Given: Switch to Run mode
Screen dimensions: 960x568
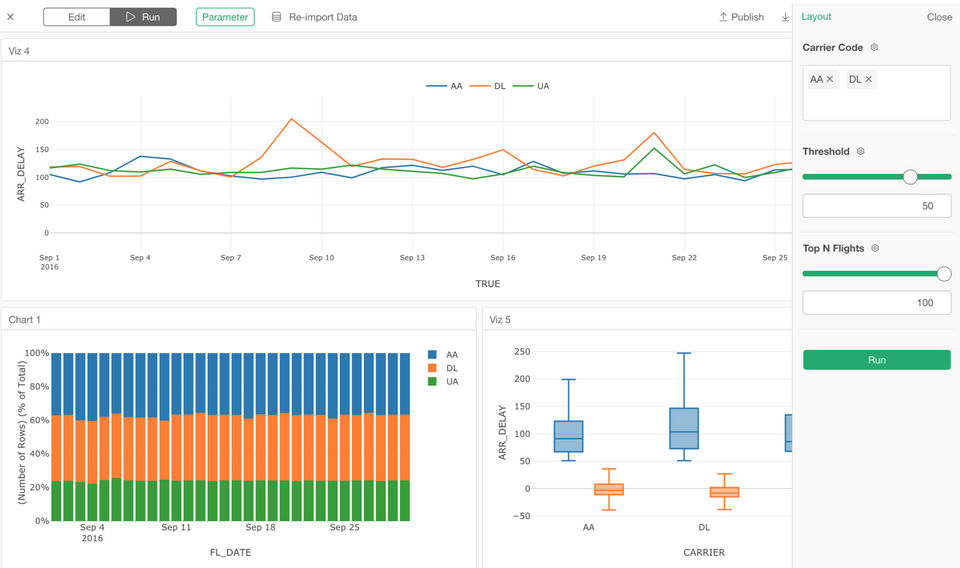Looking at the screenshot, I should (143, 17).
